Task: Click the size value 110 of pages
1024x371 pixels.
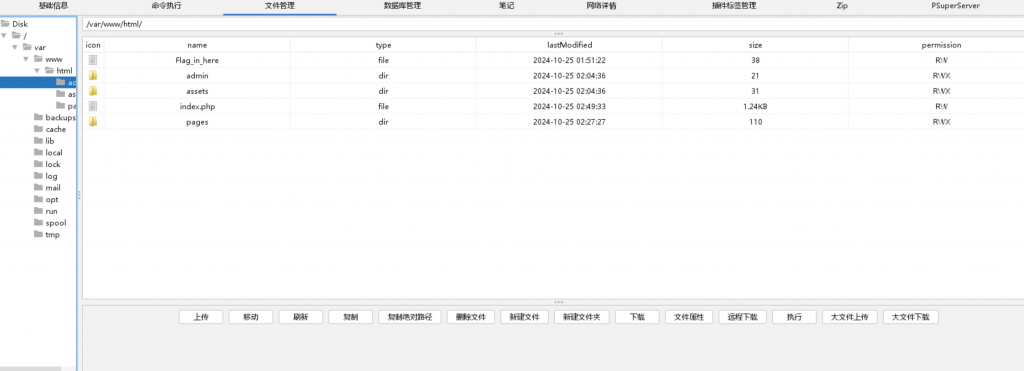Action: (x=756, y=121)
